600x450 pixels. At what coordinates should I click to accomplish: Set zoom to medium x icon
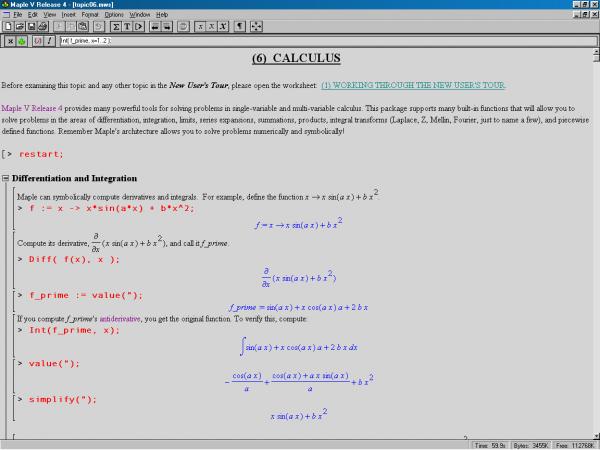point(211,26)
